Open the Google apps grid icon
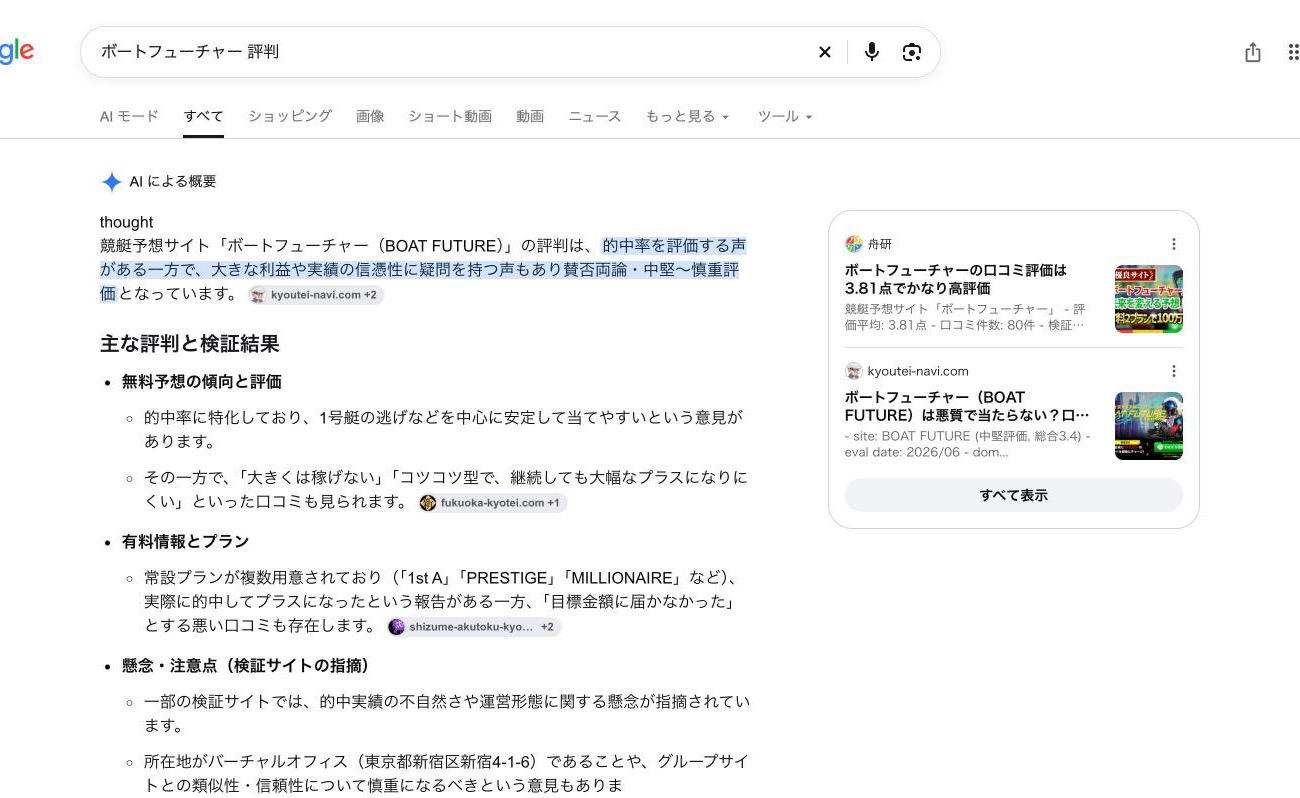The image size is (1300, 798). [1293, 52]
